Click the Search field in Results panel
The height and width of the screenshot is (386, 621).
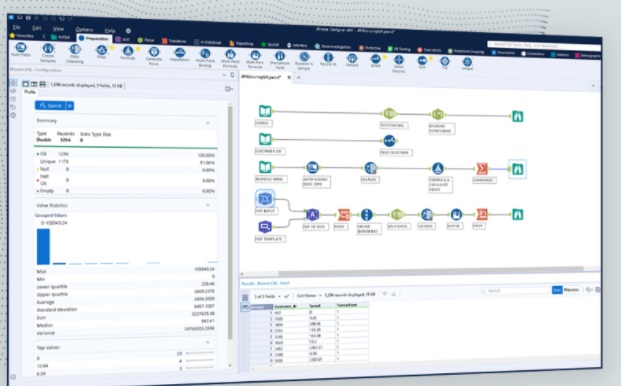[516, 291]
